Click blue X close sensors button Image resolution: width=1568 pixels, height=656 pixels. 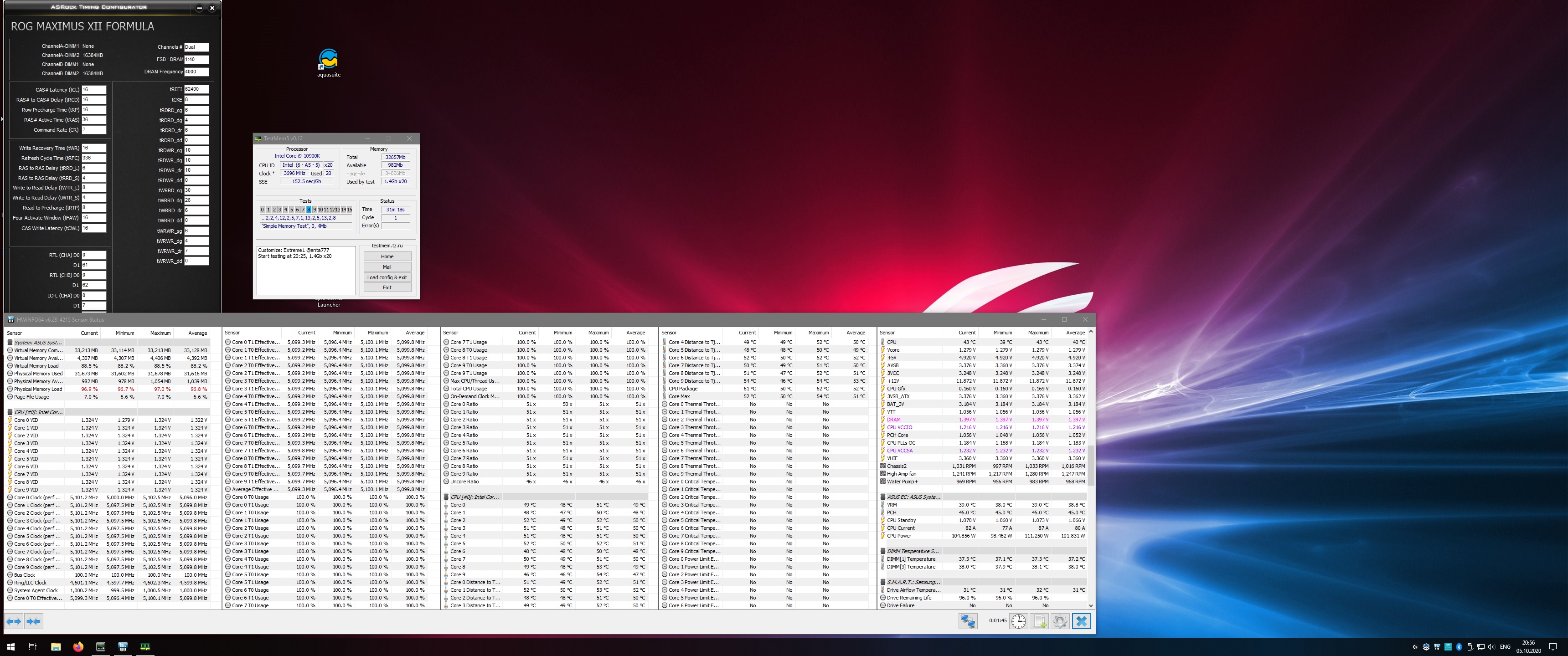1081,621
